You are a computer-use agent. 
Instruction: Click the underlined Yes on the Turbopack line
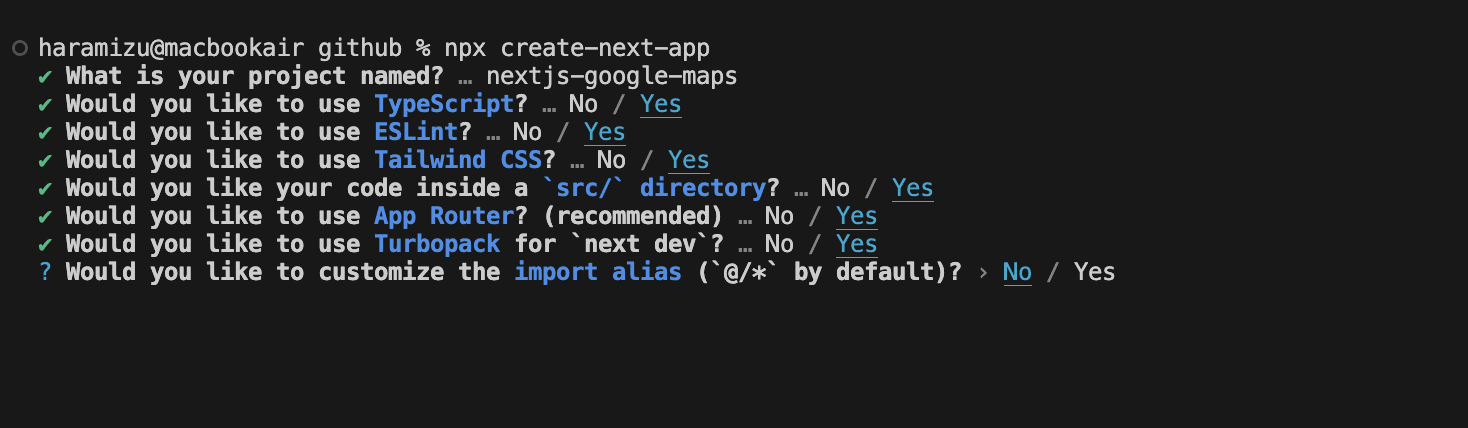point(856,244)
